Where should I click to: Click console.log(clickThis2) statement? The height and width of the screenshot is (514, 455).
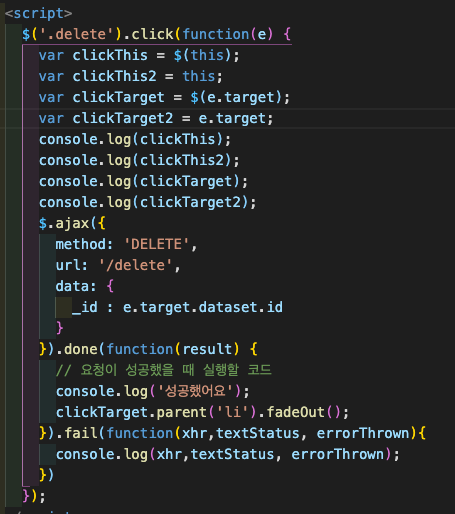(139, 160)
